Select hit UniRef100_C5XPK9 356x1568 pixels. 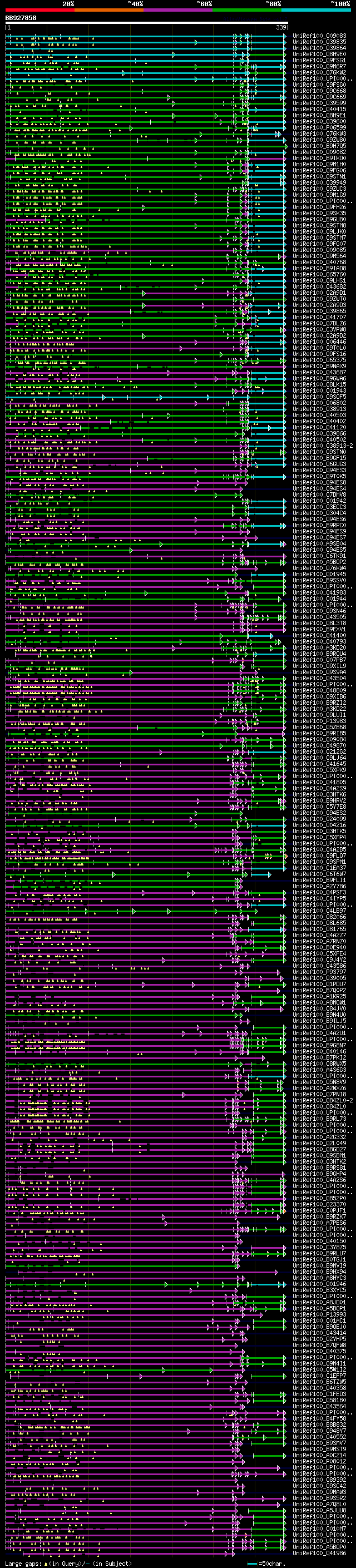pyautogui.click(x=319, y=770)
